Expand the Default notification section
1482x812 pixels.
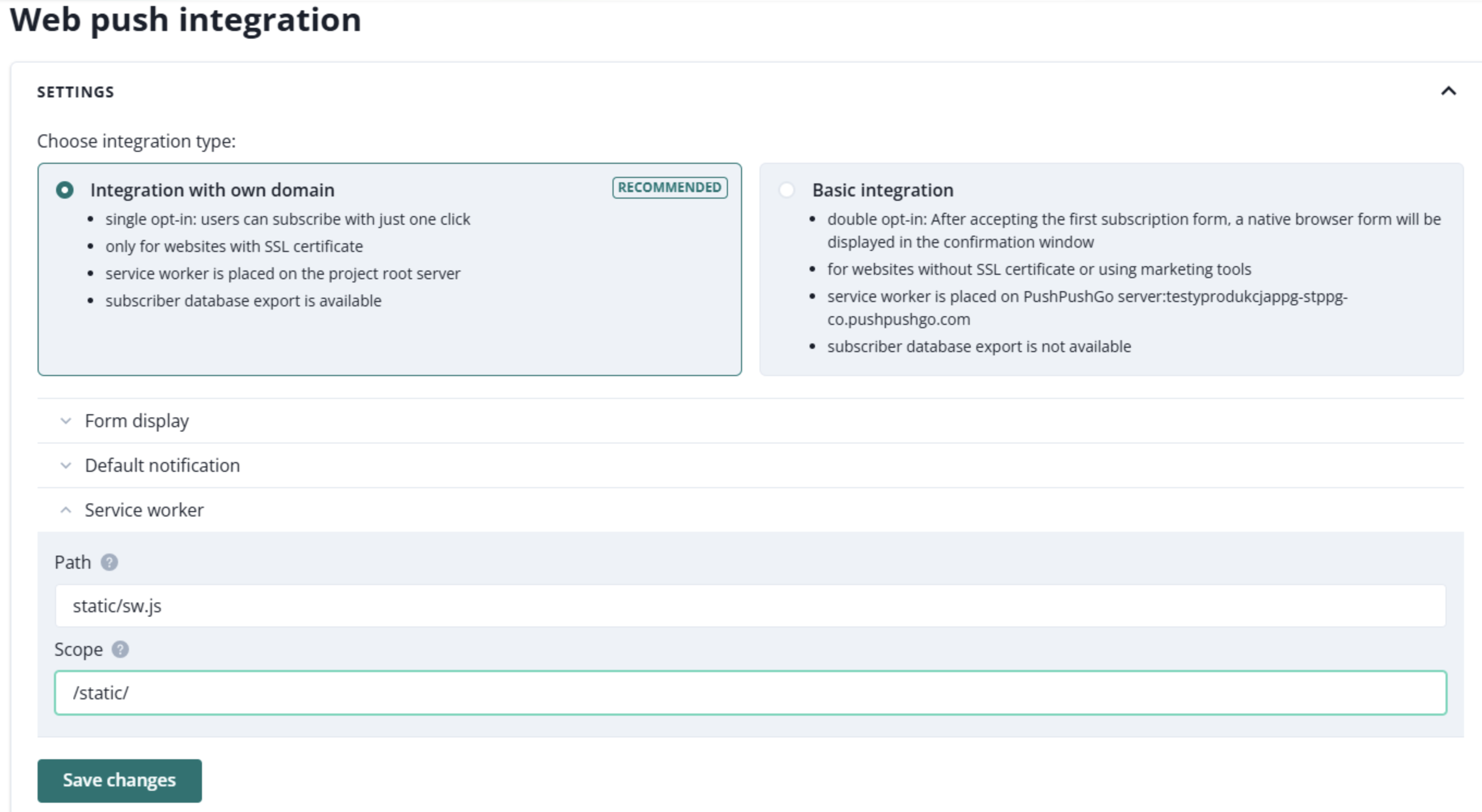pos(162,465)
